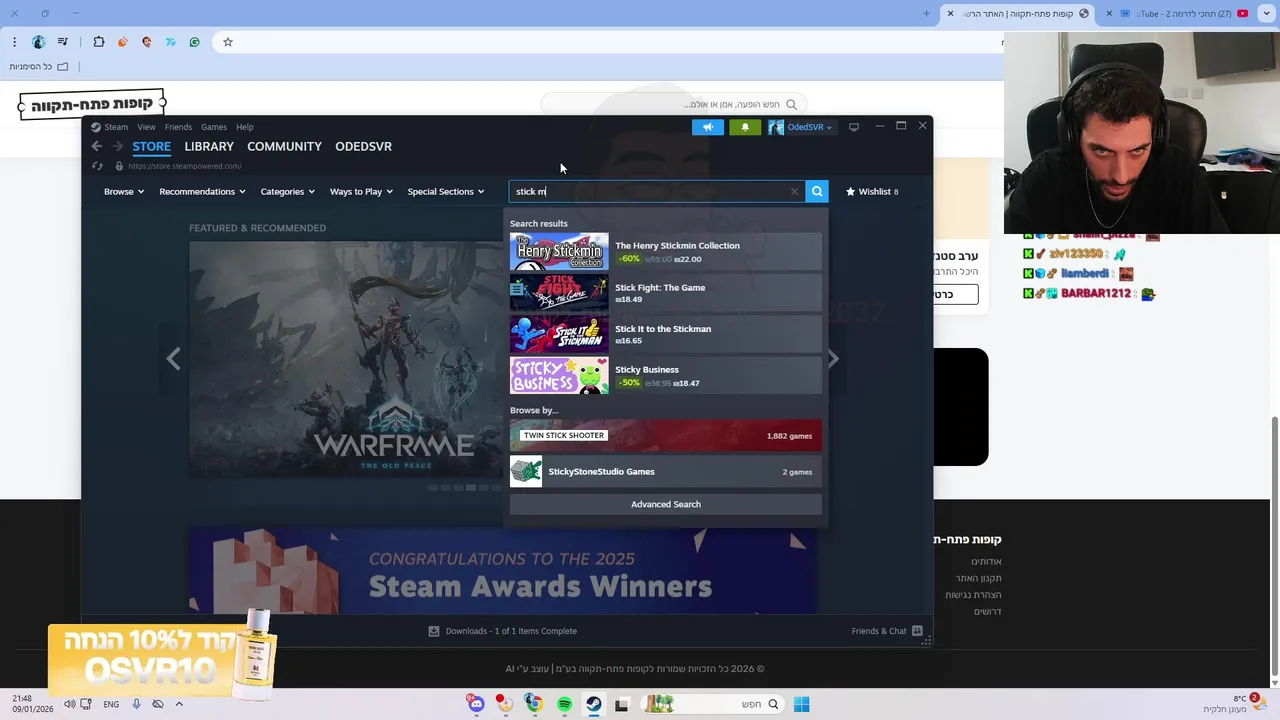Image resolution: width=1280 pixels, height=720 pixels.
Task: Open a new Chrome tab
Action: [926, 14]
